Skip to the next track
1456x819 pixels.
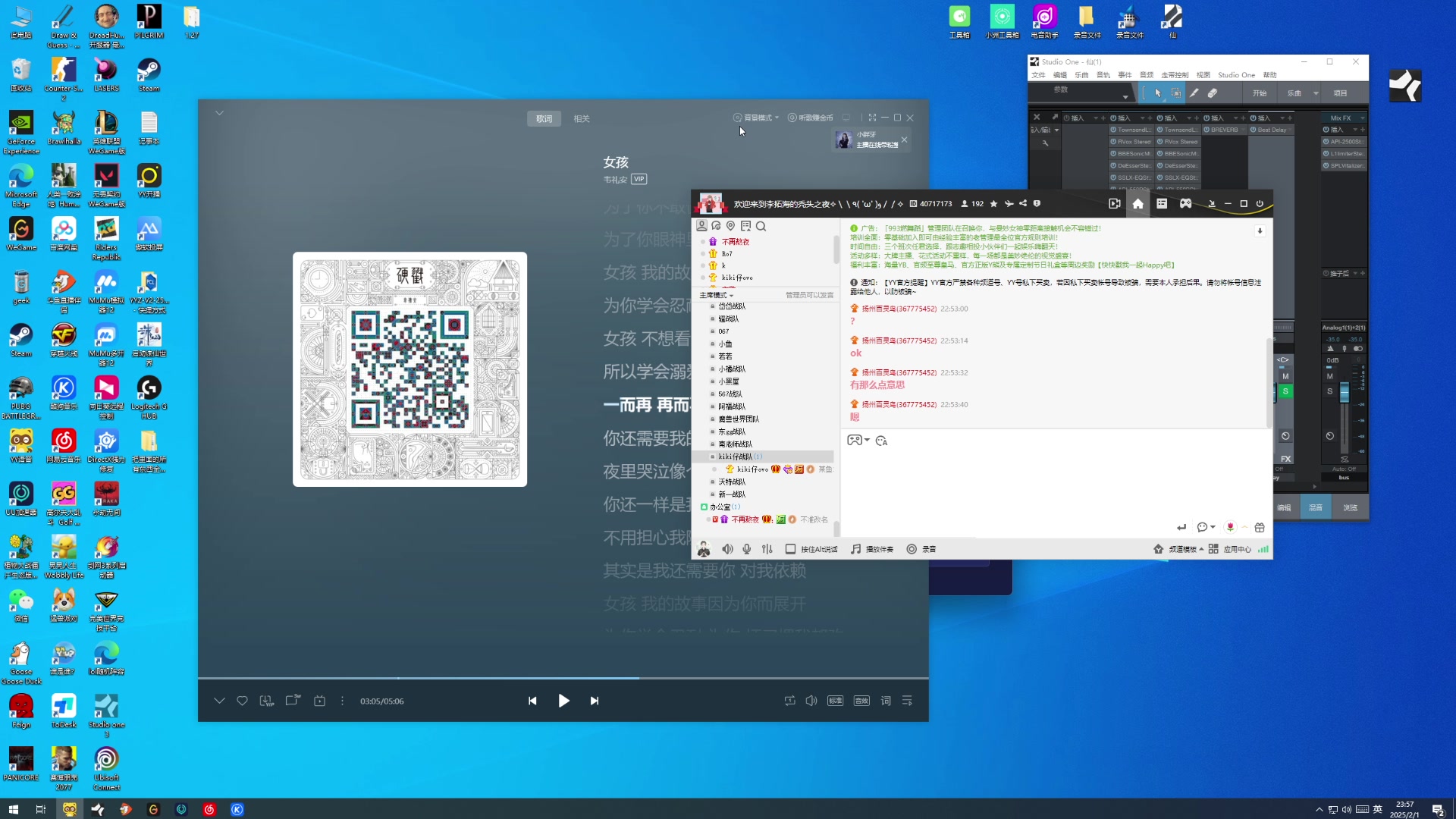pyautogui.click(x=595, y=701)
